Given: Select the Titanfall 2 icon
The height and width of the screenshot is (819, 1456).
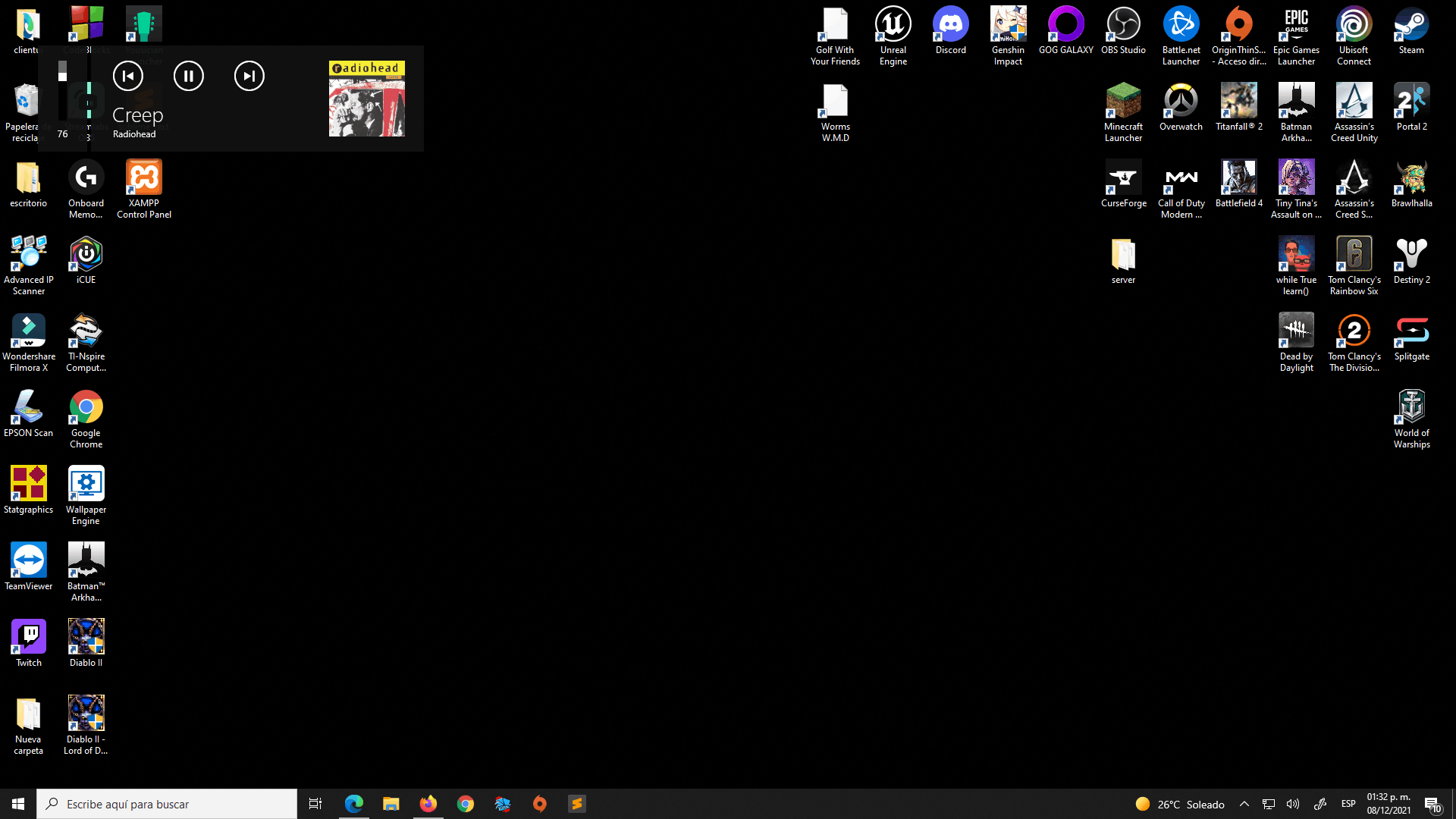Looking at the screenshot, I should (1239, 107).
